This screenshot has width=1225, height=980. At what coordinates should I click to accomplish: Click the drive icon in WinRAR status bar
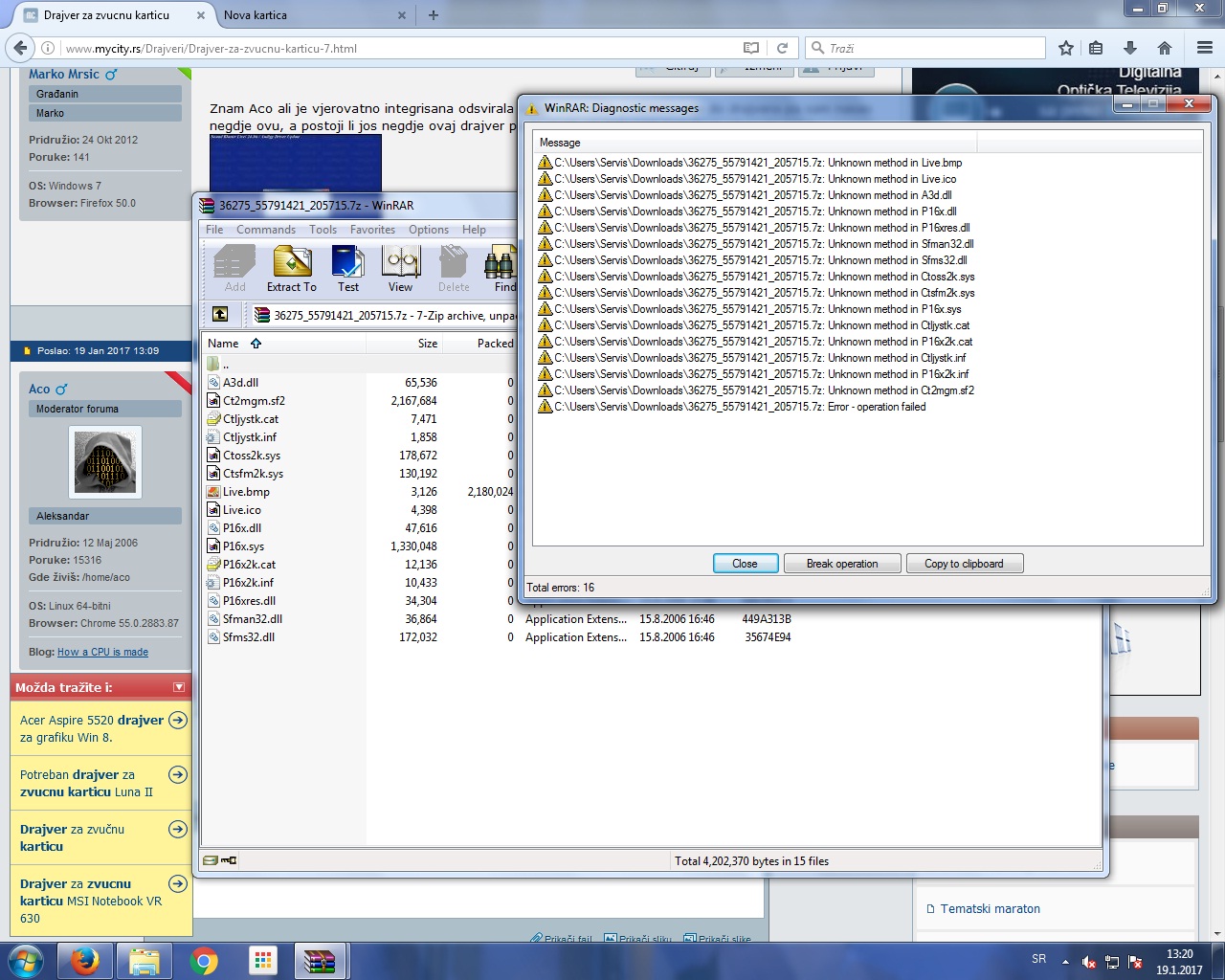point(211,860)
